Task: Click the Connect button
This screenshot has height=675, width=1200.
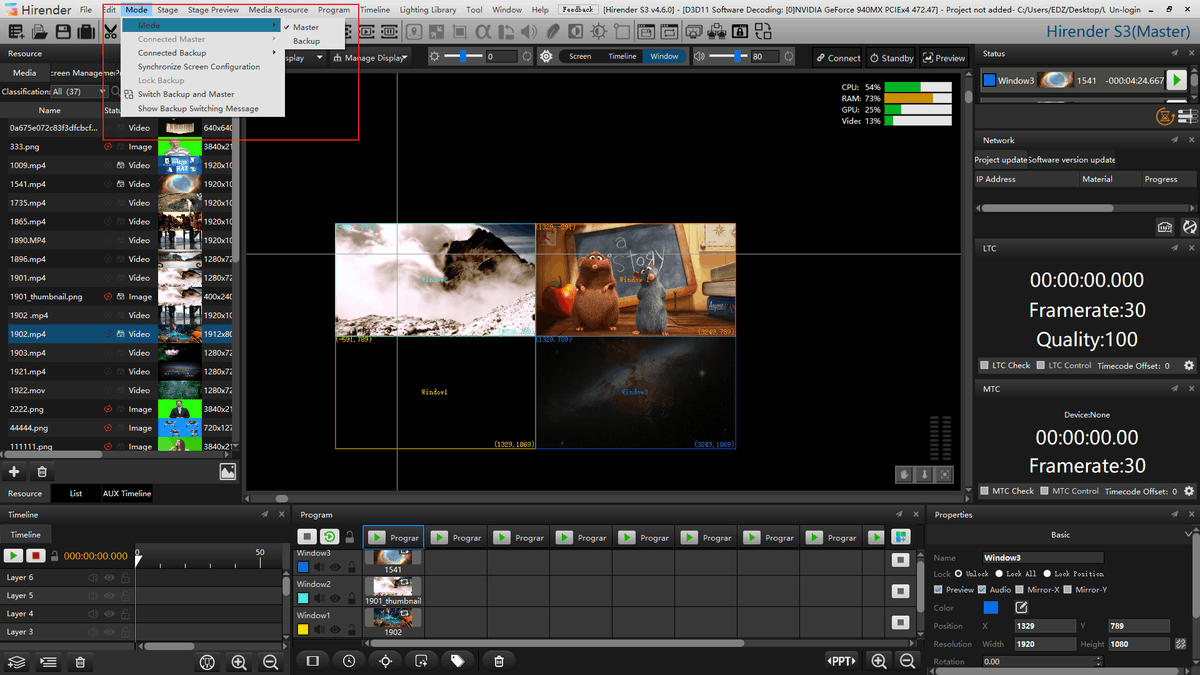Action: (837, 58)
